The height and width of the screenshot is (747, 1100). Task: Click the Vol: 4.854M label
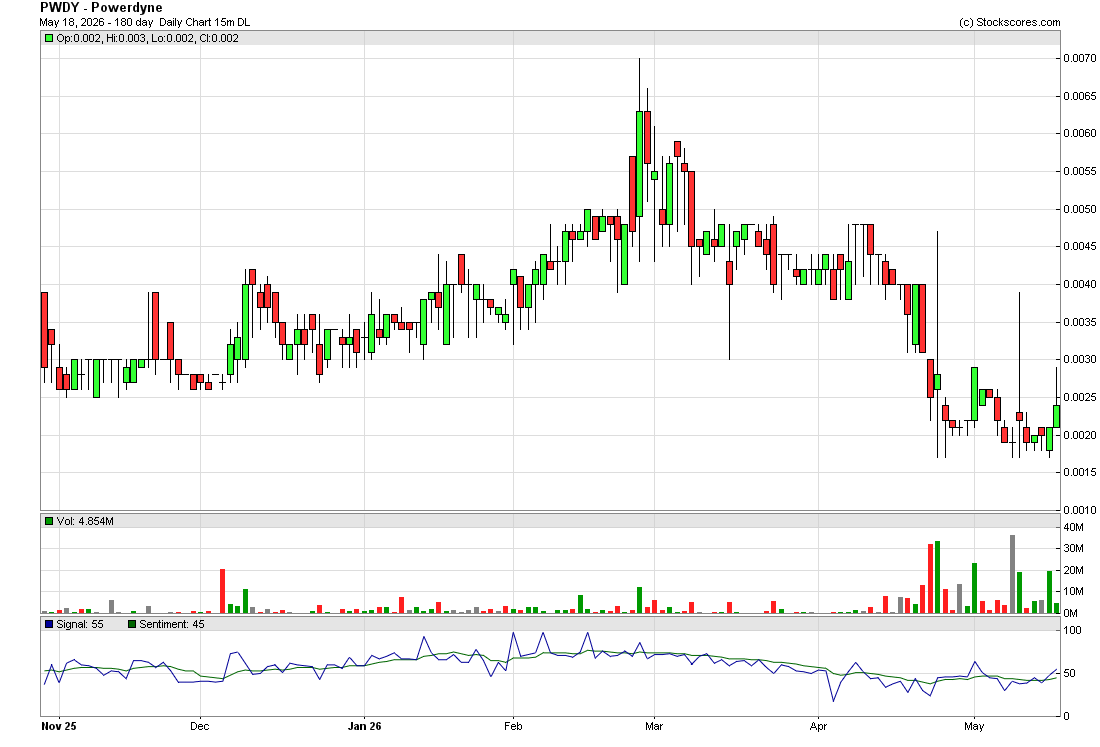tap(85, 521)
